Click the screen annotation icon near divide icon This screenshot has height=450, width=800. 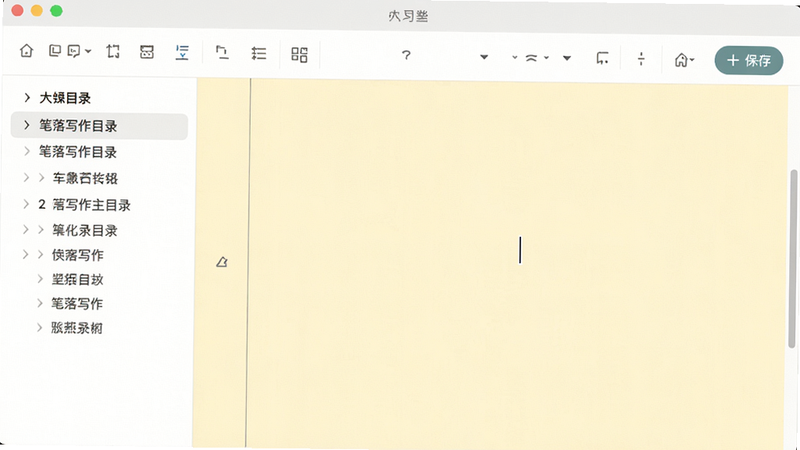(603, 58)
